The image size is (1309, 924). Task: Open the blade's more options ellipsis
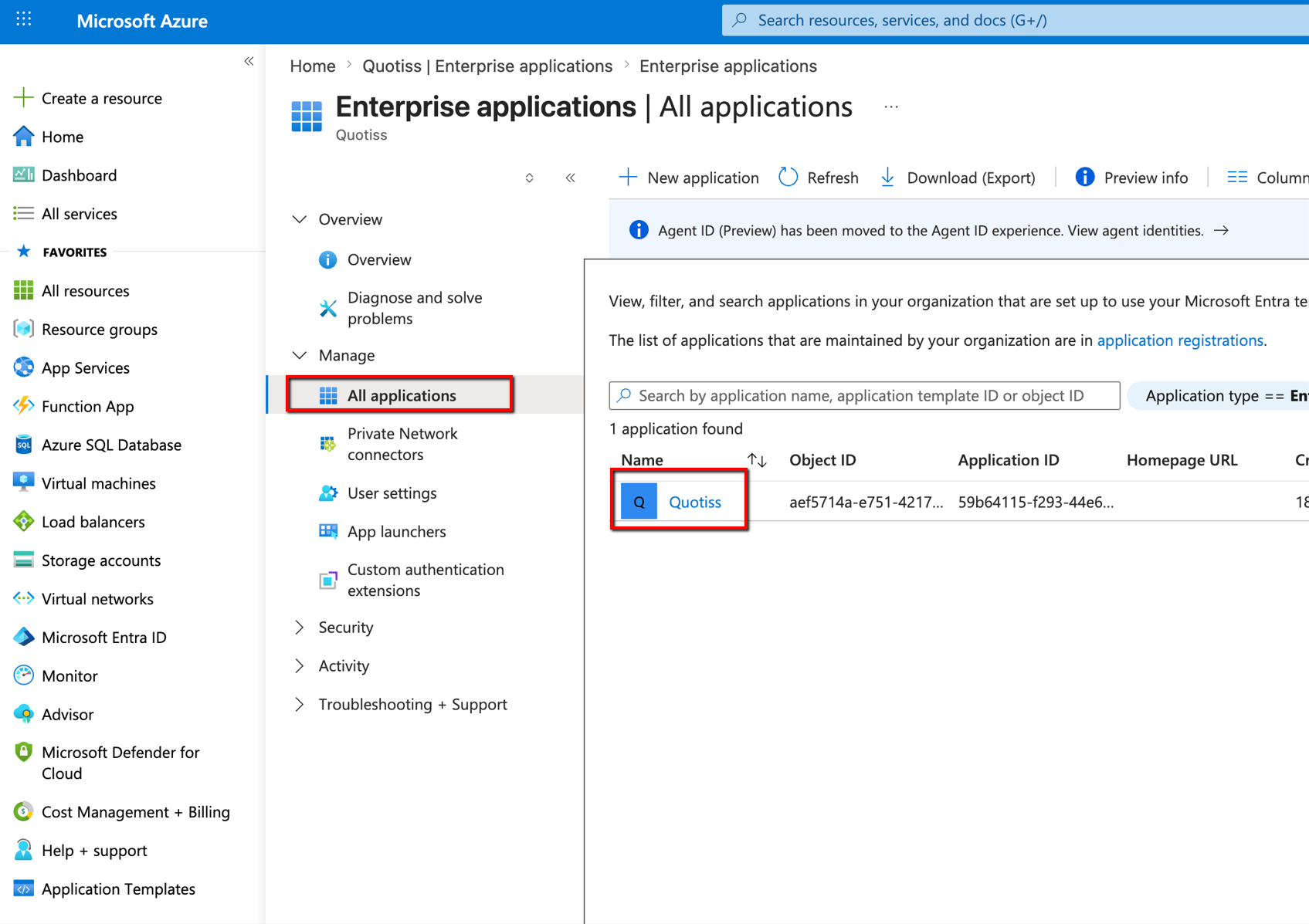891,107
